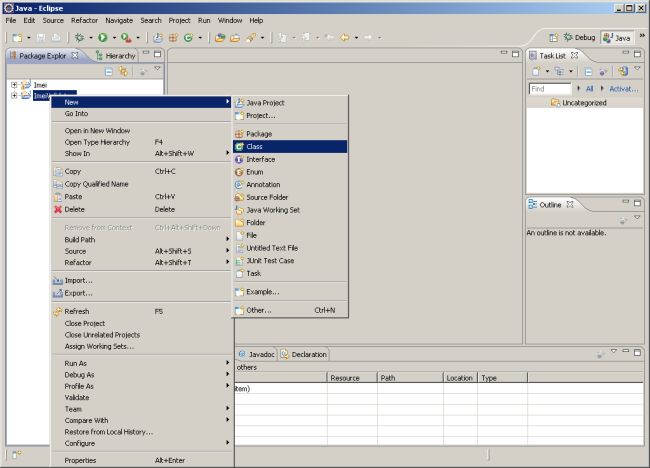Switch to the Java perspective button
Image resolution: width=650 pixels, height=468 pixels.
[x=617, y=37]
